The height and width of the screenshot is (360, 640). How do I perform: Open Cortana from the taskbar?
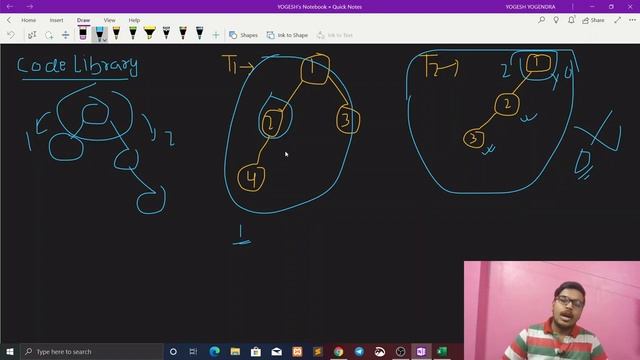pos(173,351)
